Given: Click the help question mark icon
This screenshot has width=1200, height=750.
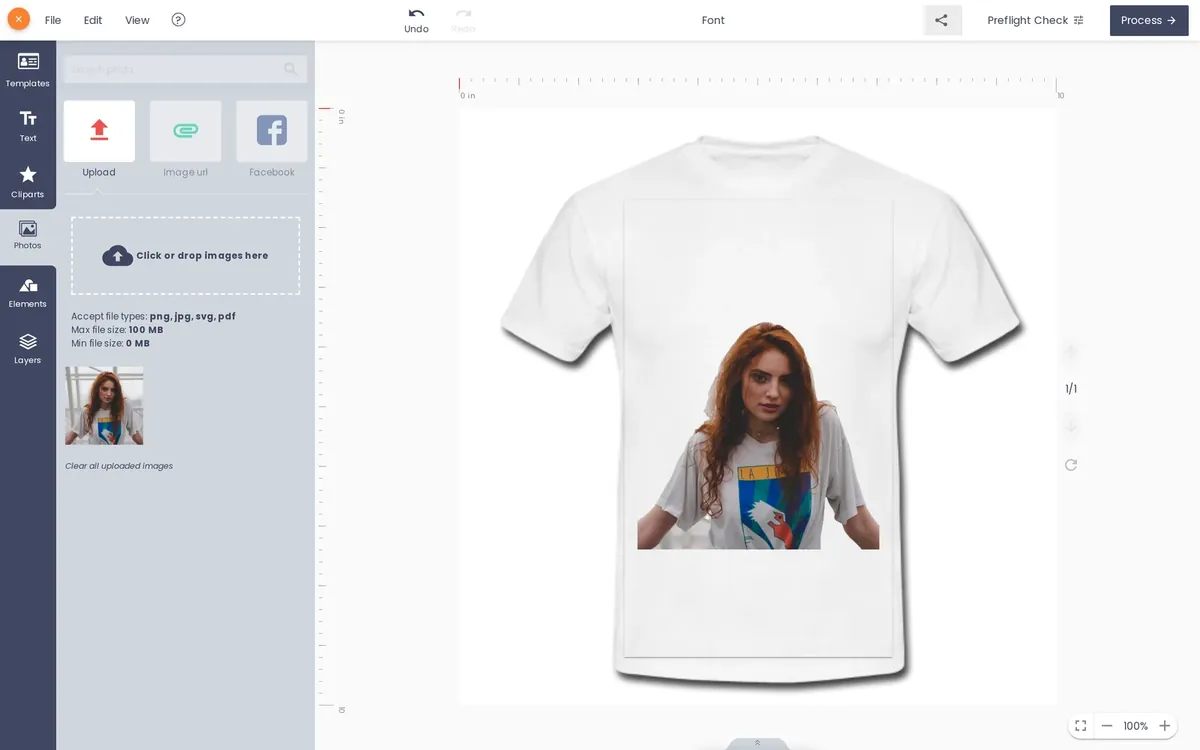Looking at the screenshot, I should click(x=178, y=19).
